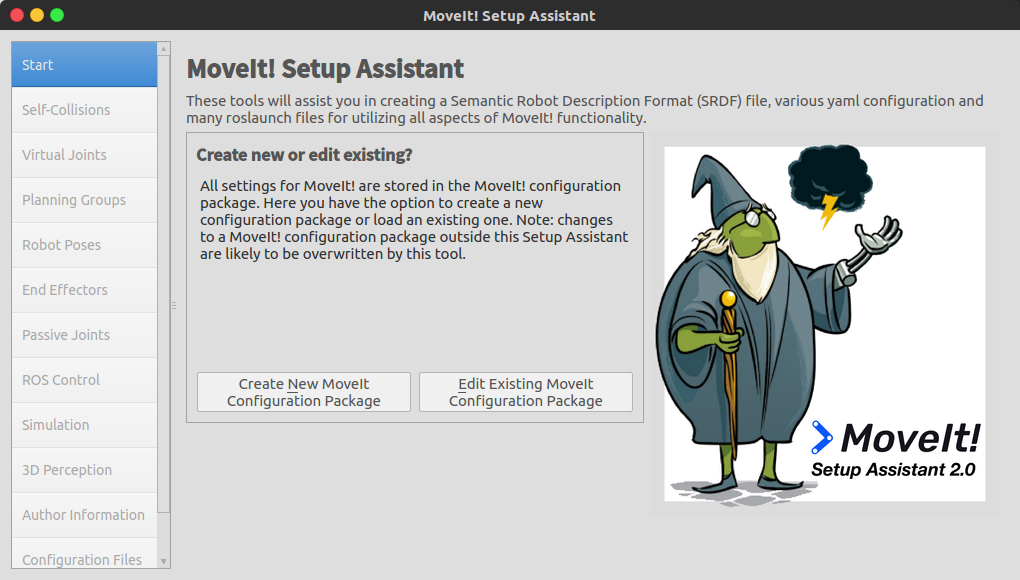Select Passive Joints in sidebar
This screenshot has height=580, width=1020.
[84, 334]
